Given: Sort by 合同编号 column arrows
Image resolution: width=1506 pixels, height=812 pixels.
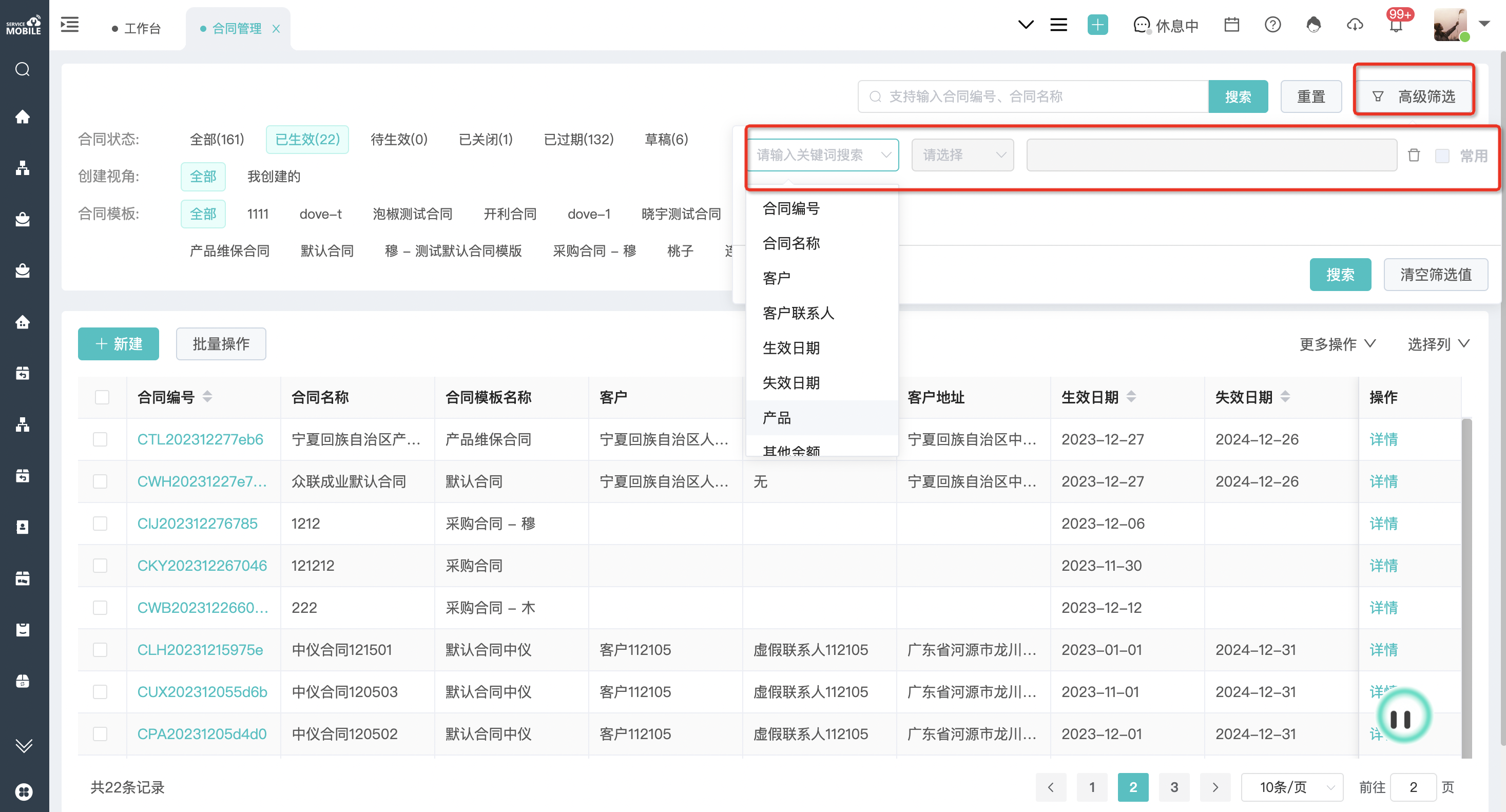Looking at the screenshot, I should (x=207, y=397).
